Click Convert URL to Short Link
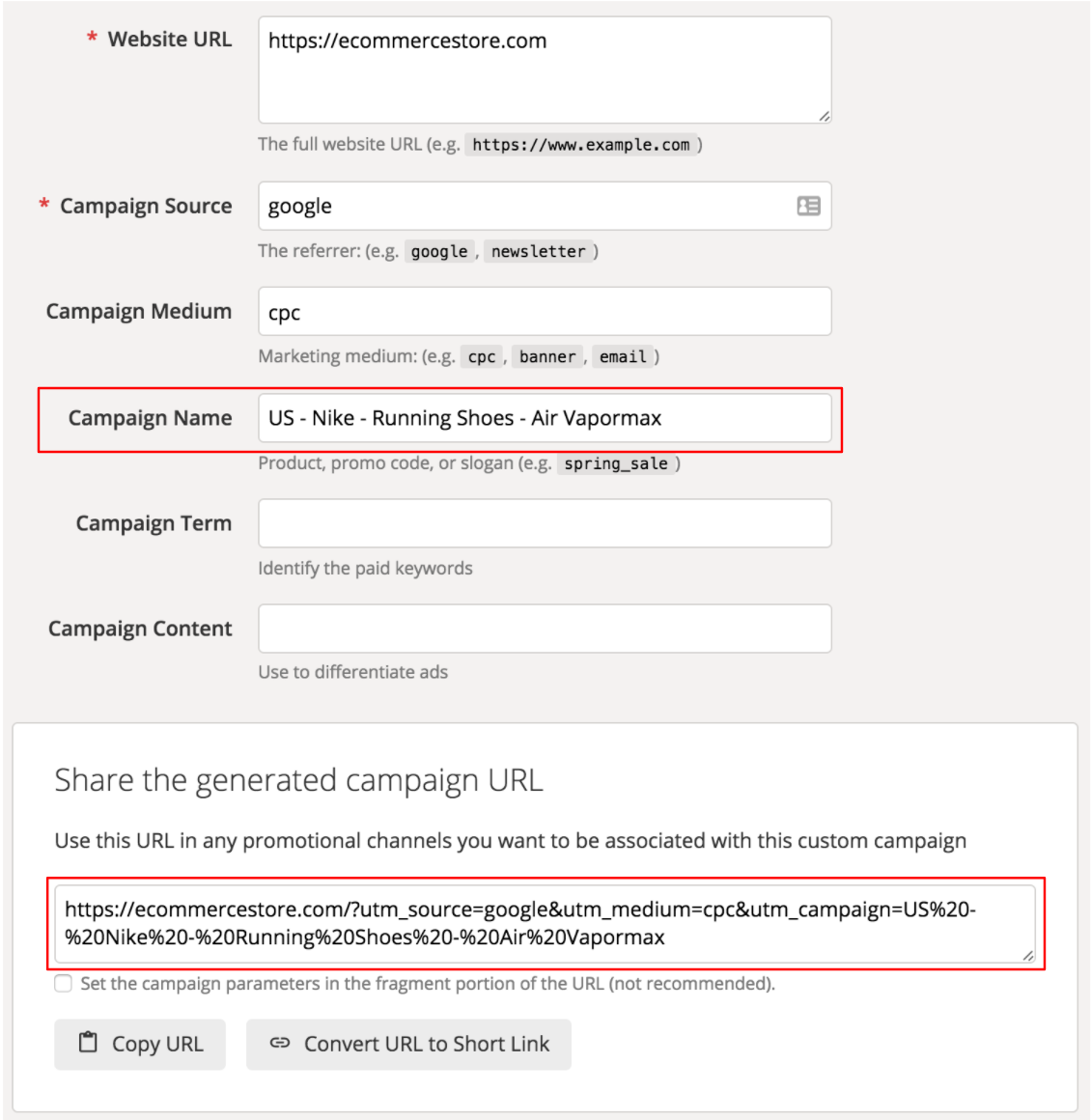Viewport: 1091px width, 1120px height. tap(408, 1043)
